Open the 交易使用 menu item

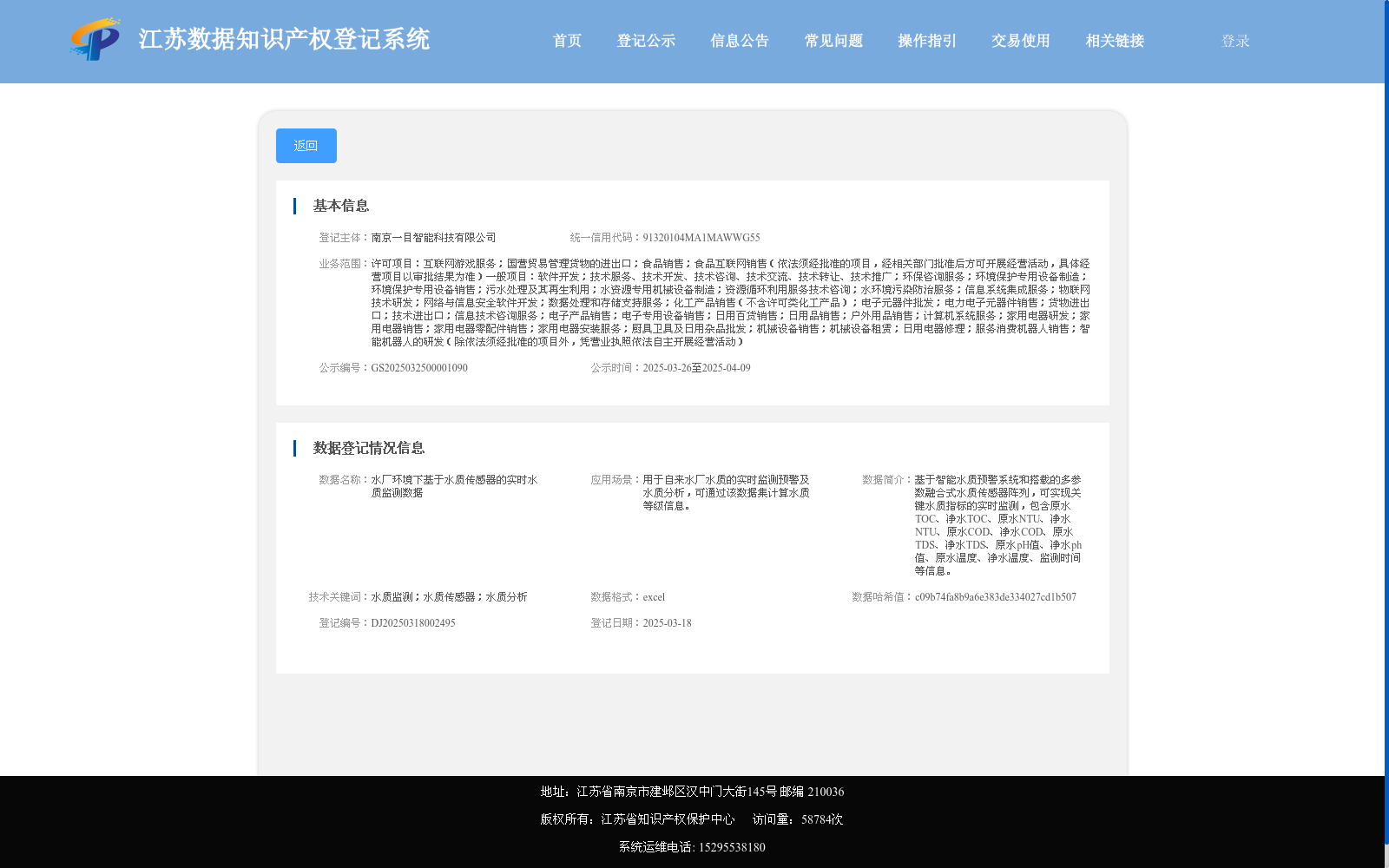tap(1021, 41)
